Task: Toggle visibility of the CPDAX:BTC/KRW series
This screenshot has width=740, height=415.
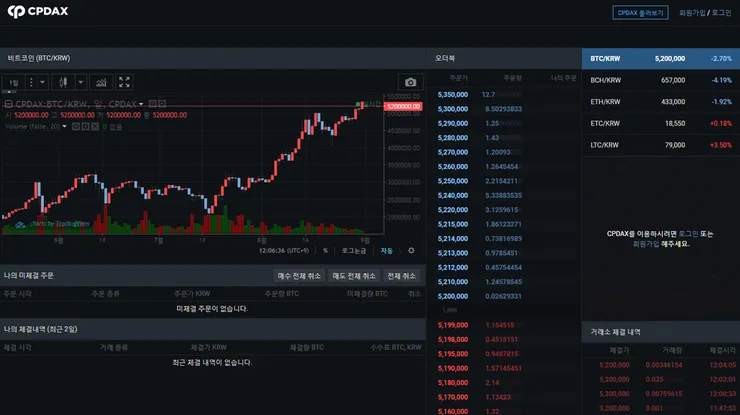Action: tap(152, 104)
